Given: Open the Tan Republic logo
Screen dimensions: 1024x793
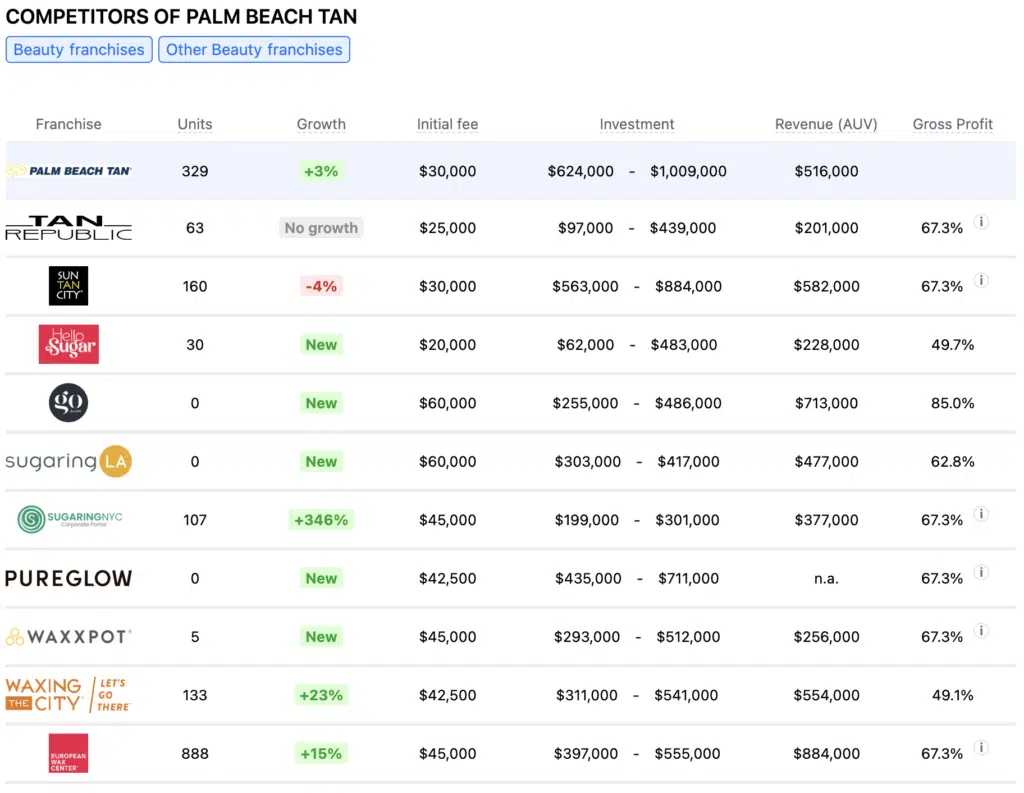Looking at the screenshot, I should click(69, 228).
